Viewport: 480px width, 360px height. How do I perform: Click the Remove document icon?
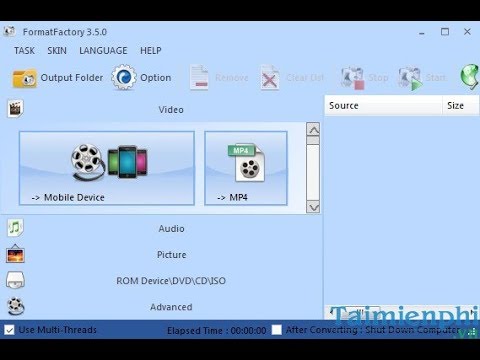pos(199,77)
